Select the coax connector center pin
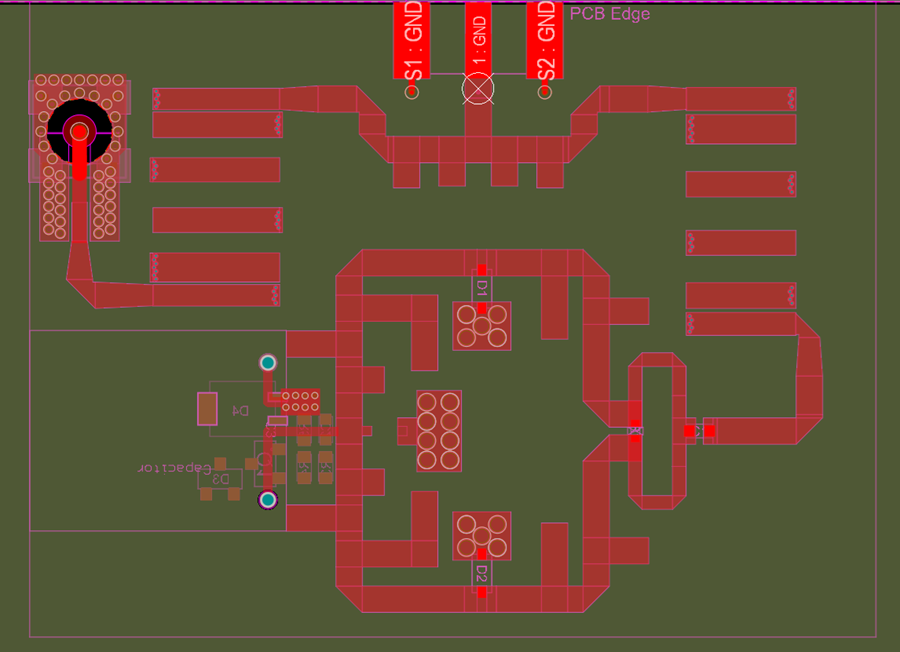900x652 pixels. pyautogui.click(x=79, y=132)
